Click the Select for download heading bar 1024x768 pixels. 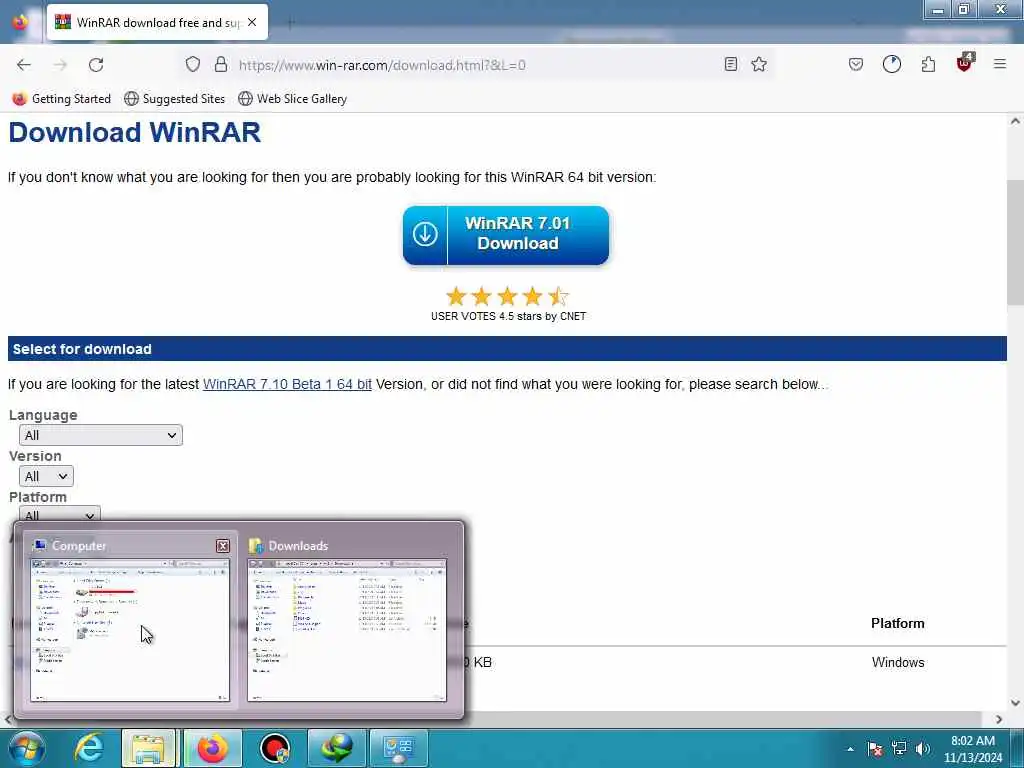(507, 349)
